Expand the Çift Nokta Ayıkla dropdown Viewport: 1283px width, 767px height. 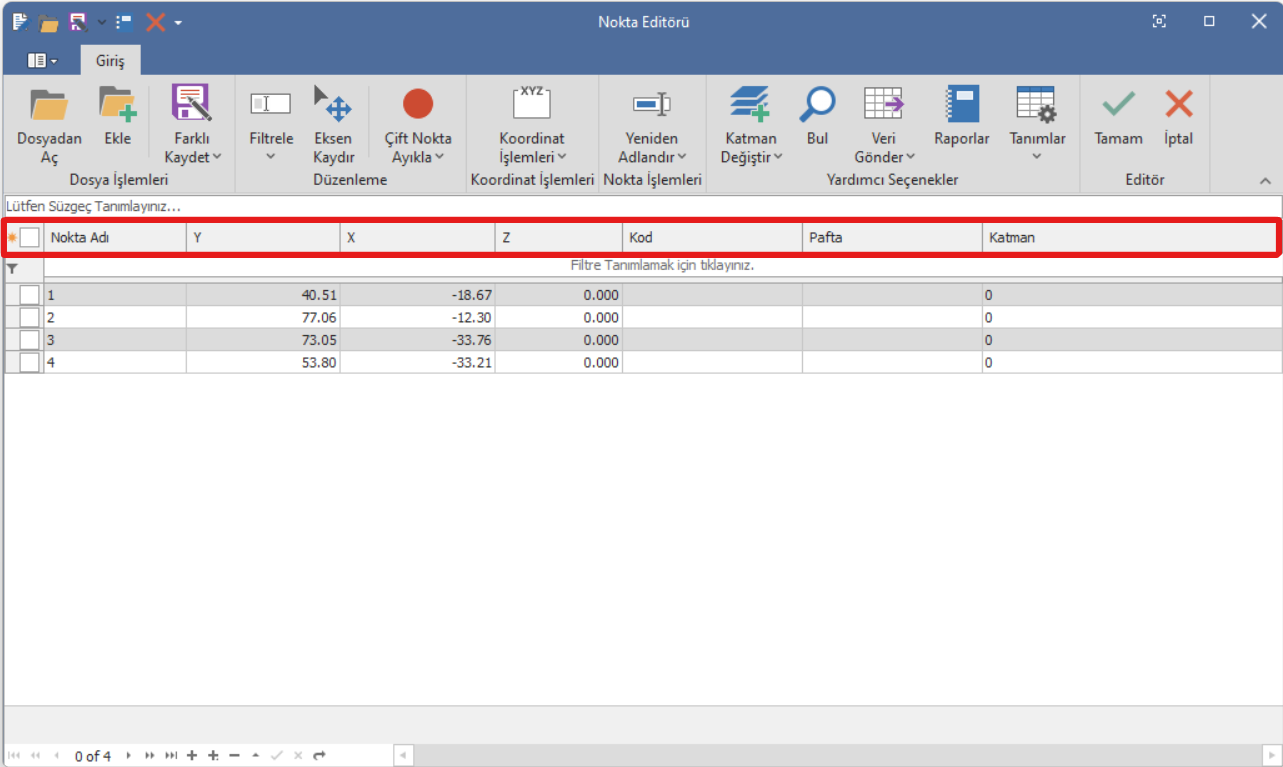click(x=439, y=157)
